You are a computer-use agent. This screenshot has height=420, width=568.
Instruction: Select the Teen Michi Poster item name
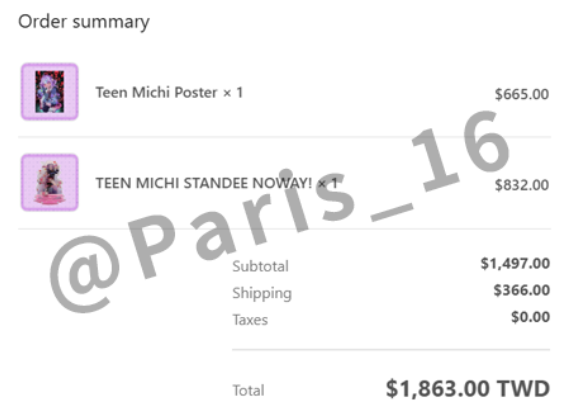pyautogui.click(x=156, y=92)
